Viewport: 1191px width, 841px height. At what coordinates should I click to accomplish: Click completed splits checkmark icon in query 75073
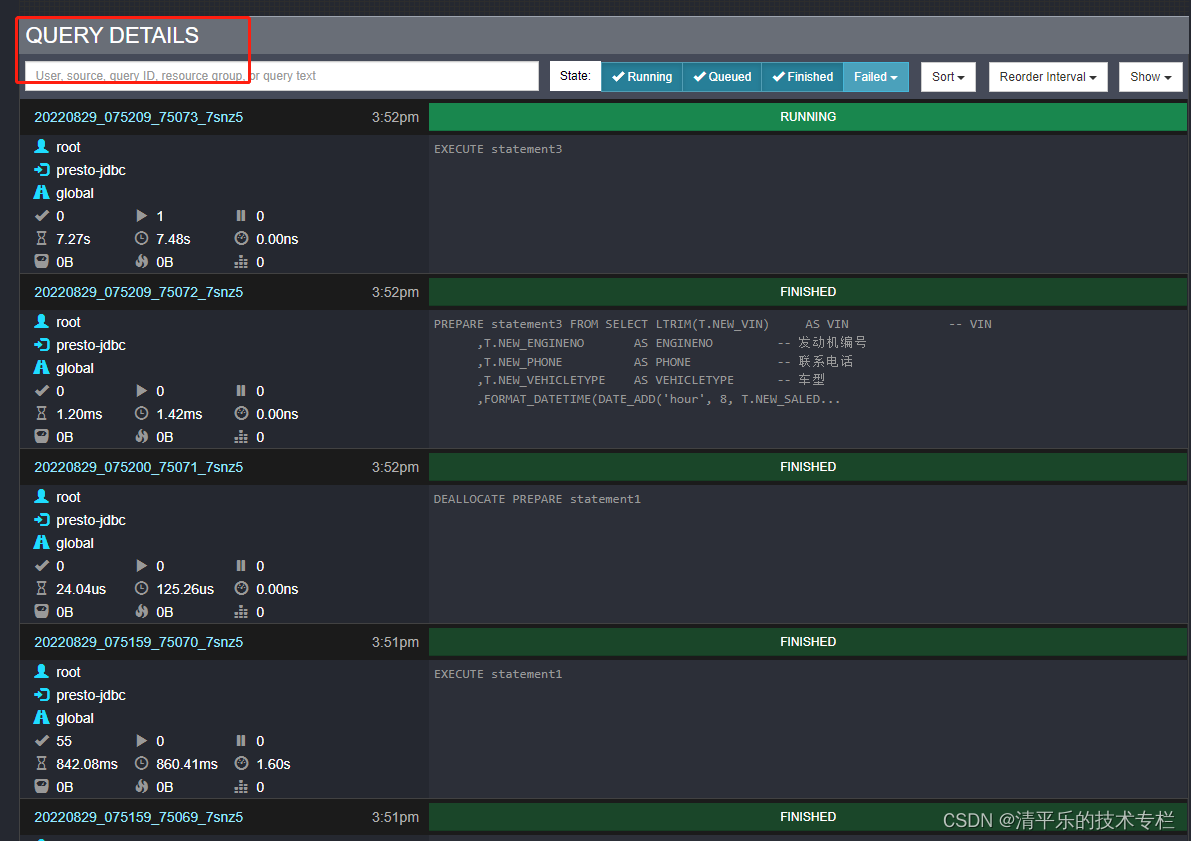point(42,216)
